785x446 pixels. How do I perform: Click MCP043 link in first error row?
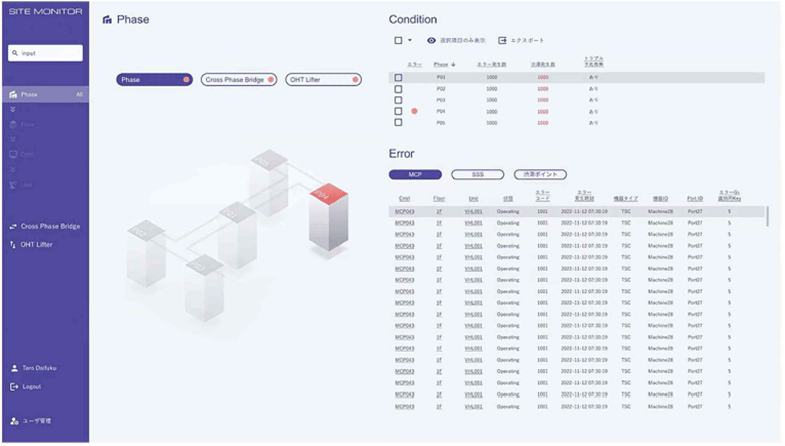[x=404, y=212]
